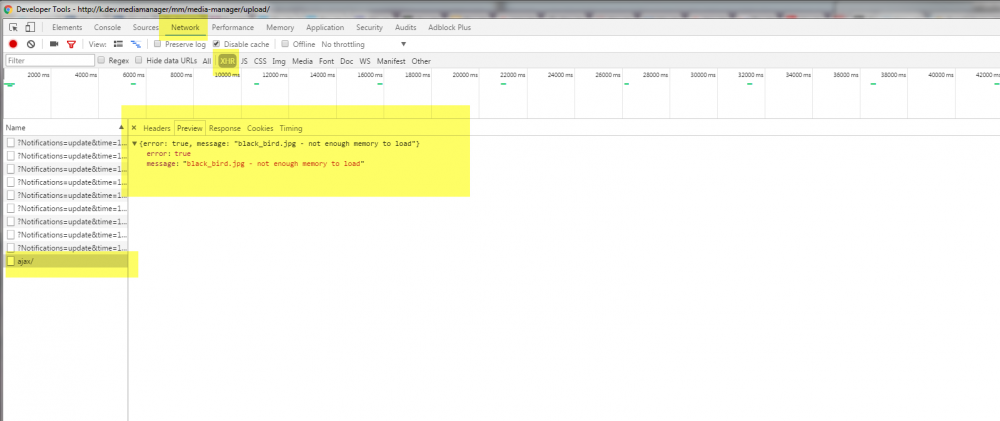Click the View label in toolbar
The width and height of the screenshot is (1000, 421).
click(x=97, y=45)
